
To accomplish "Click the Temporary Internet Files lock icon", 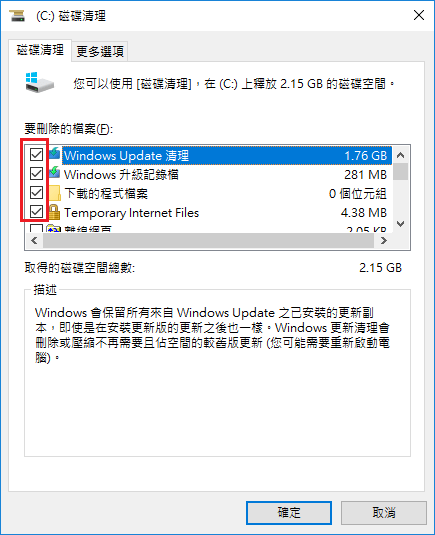I will [x=54, y=212].
